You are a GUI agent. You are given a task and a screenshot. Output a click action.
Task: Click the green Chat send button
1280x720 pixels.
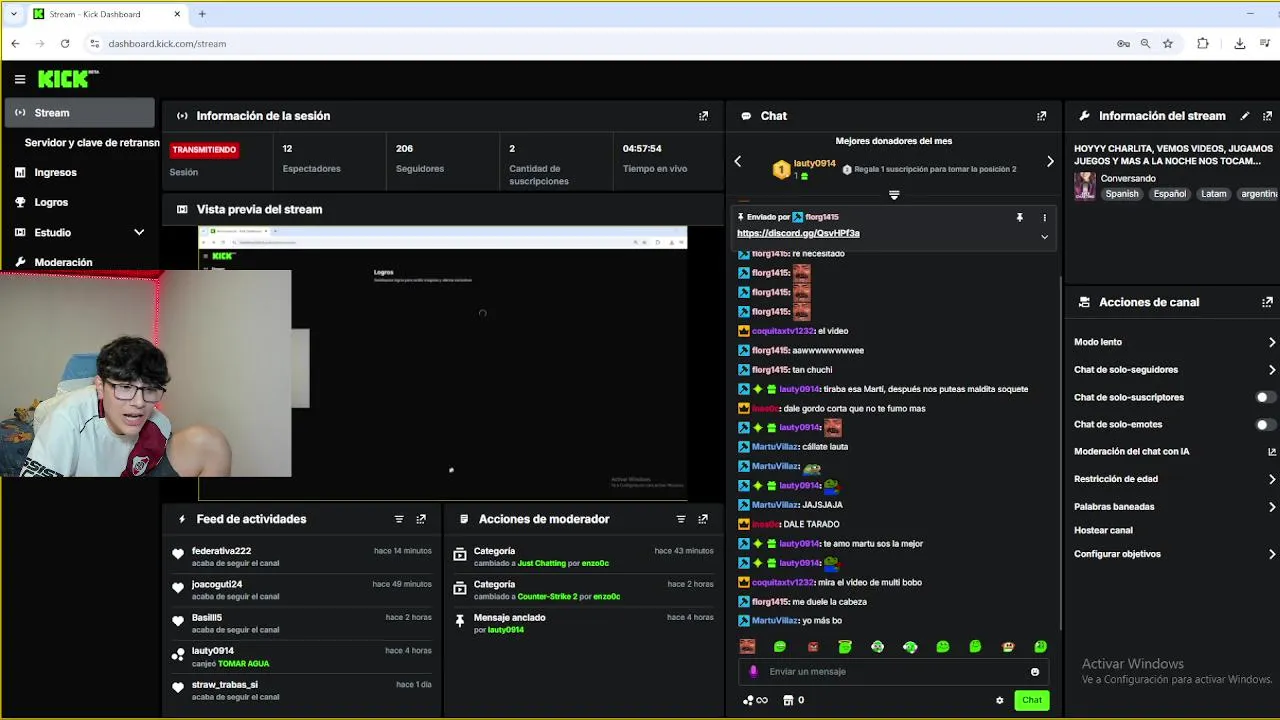point(1032,700)
